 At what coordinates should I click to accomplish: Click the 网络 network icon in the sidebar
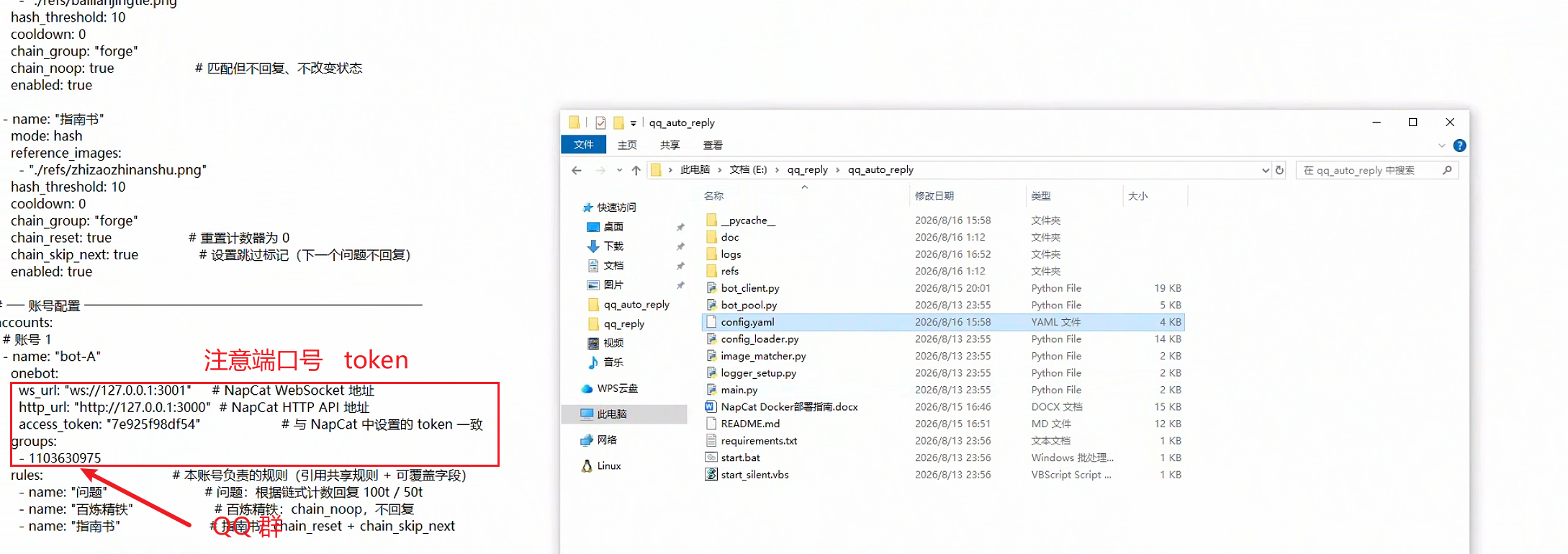pos(587,440)
